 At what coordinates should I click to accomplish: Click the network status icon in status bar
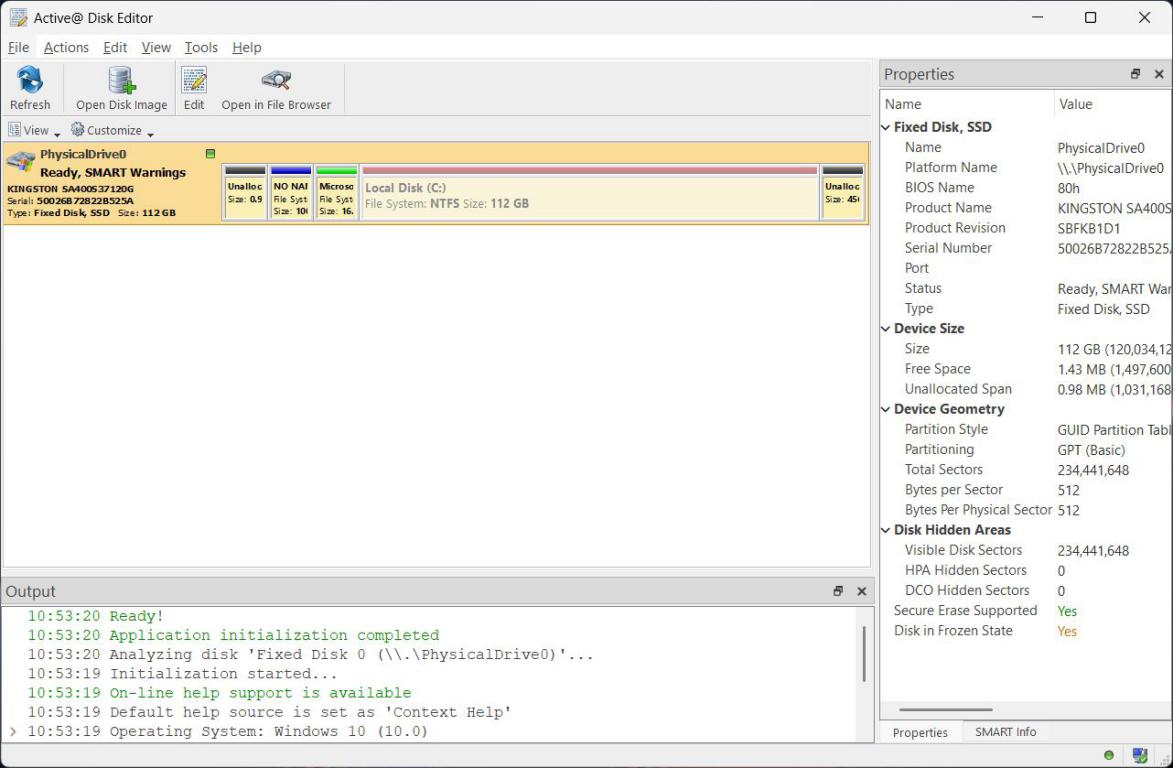[x=1139, y=755]
